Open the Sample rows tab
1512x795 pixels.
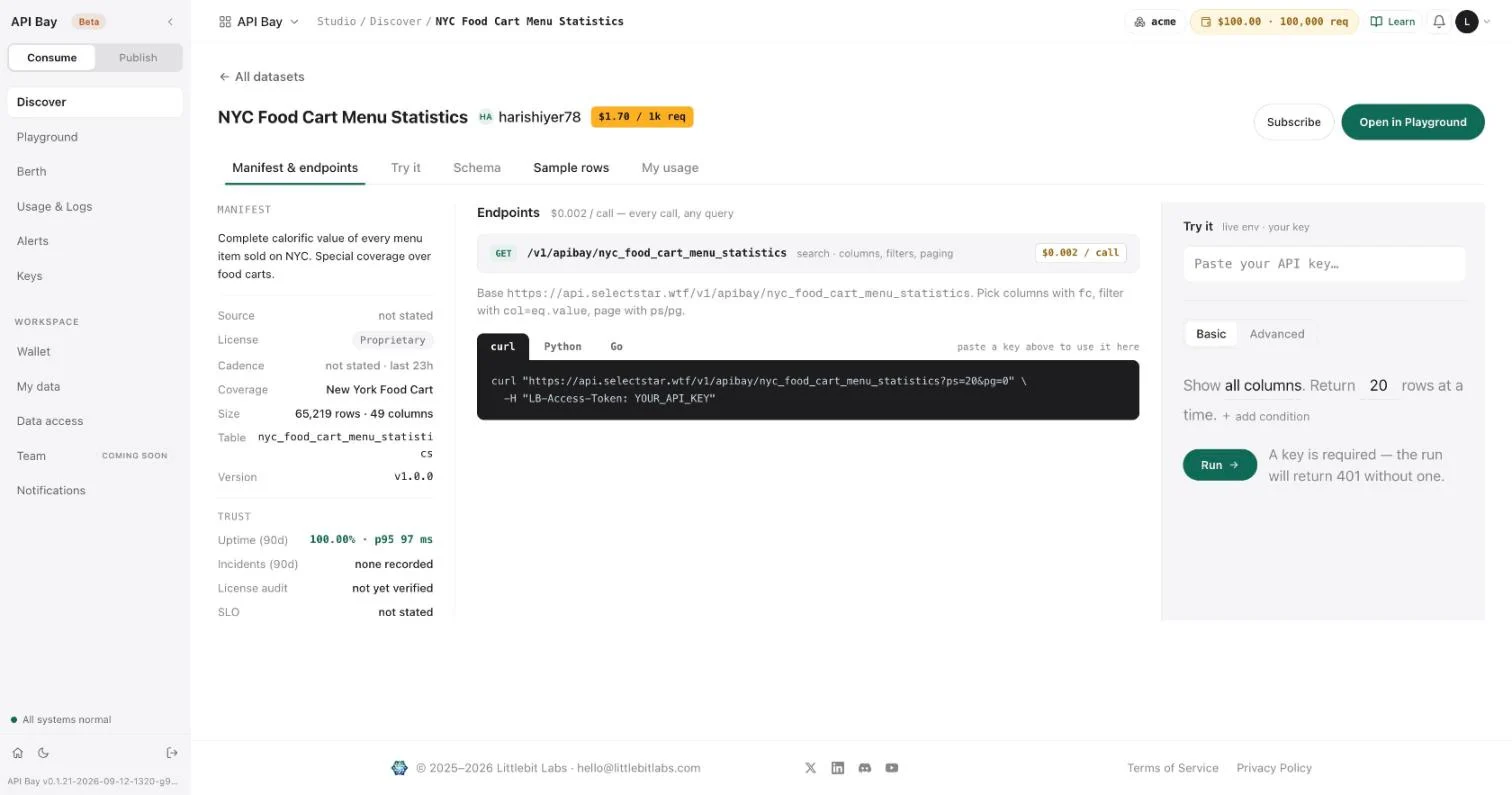pyautogui.click(x=571, y=168)
